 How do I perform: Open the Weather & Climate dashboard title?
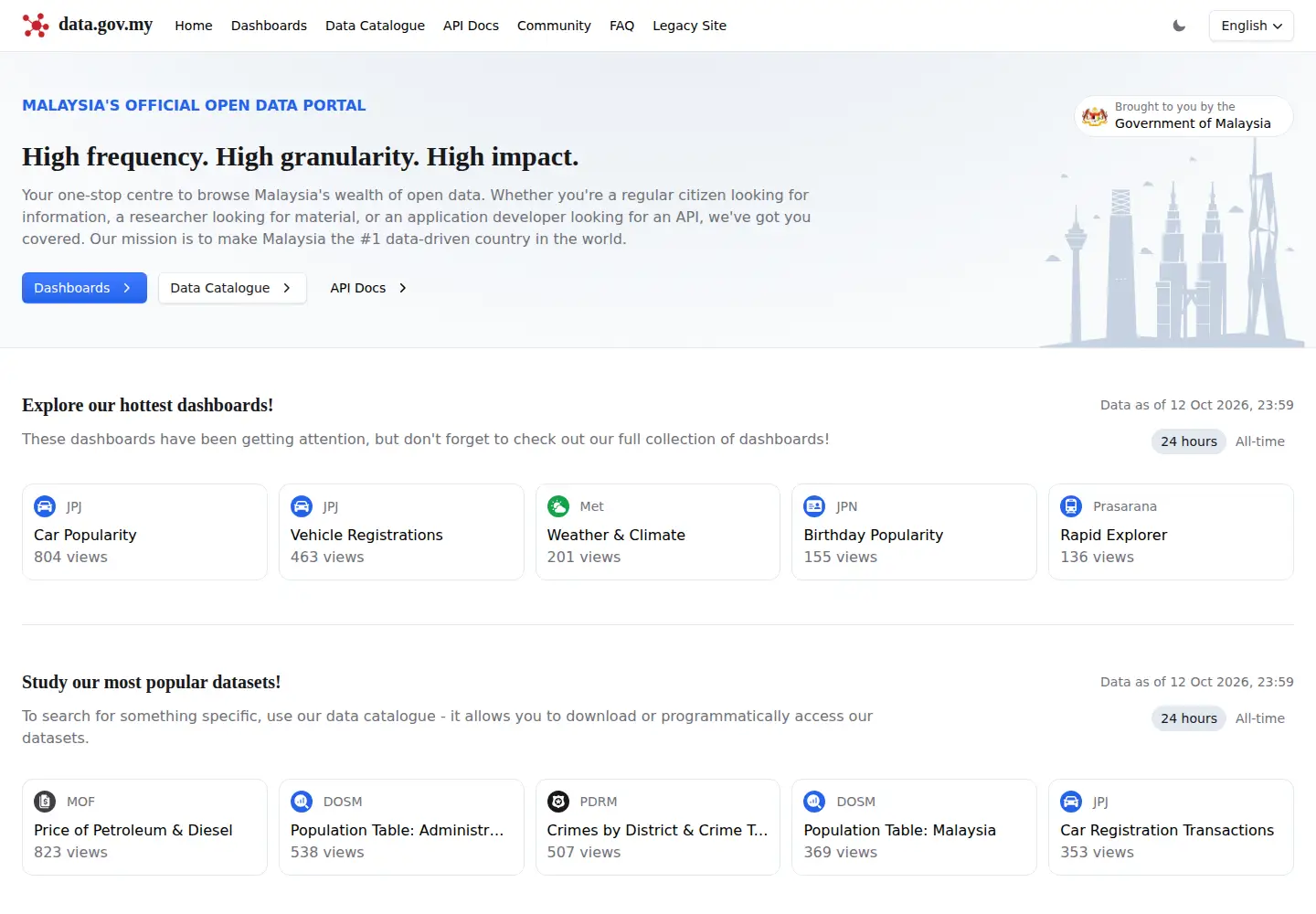pos(616,535)
